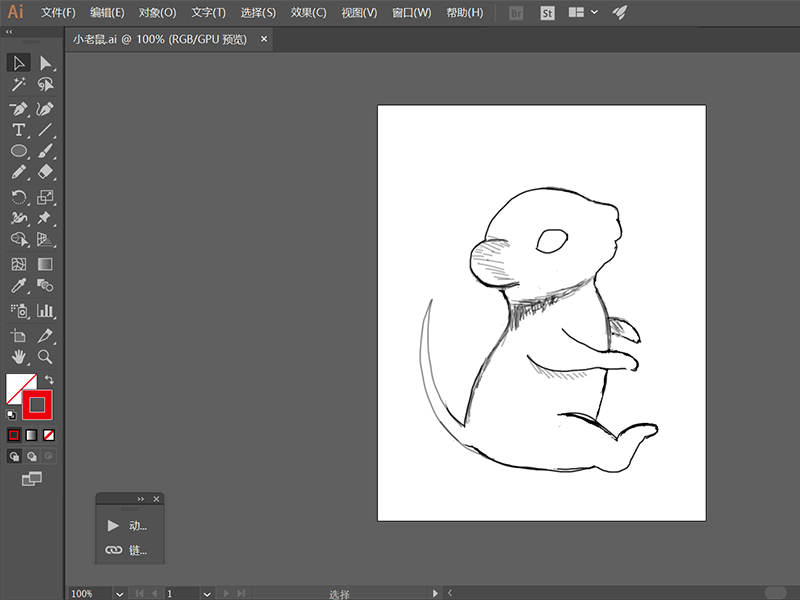Open the 窗口(W) menu
Image resolution: width=800 pixels, height=600 pixels.
411,13
